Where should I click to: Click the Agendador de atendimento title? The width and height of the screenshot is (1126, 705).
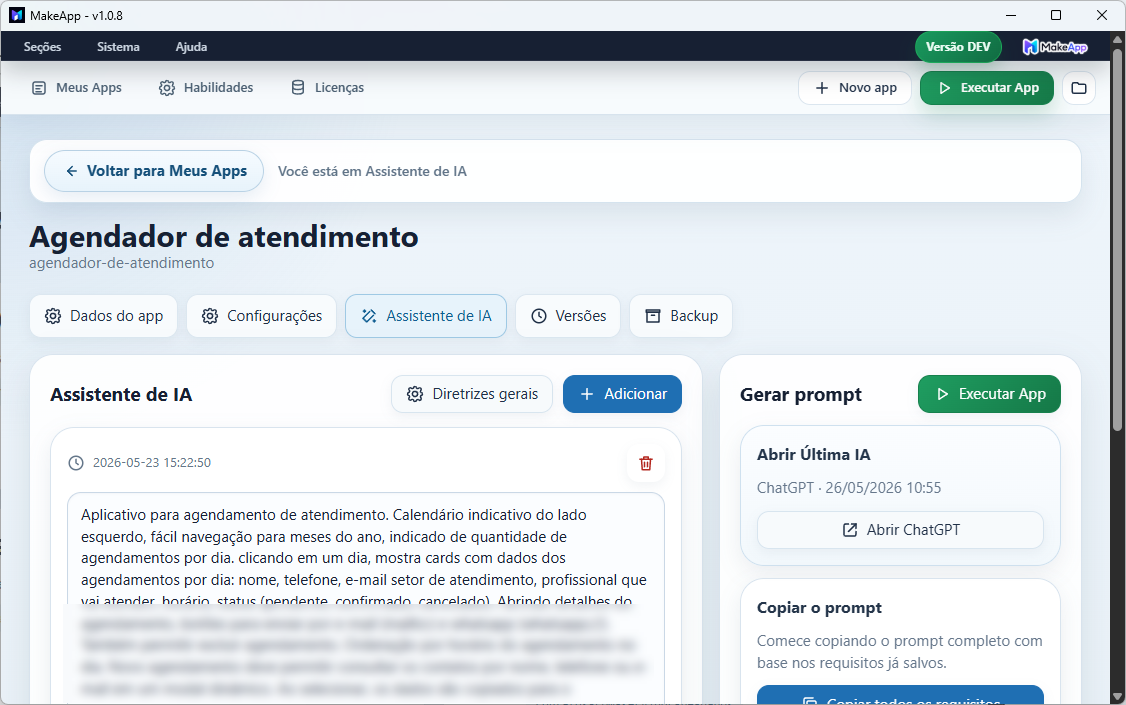(224, 237)
